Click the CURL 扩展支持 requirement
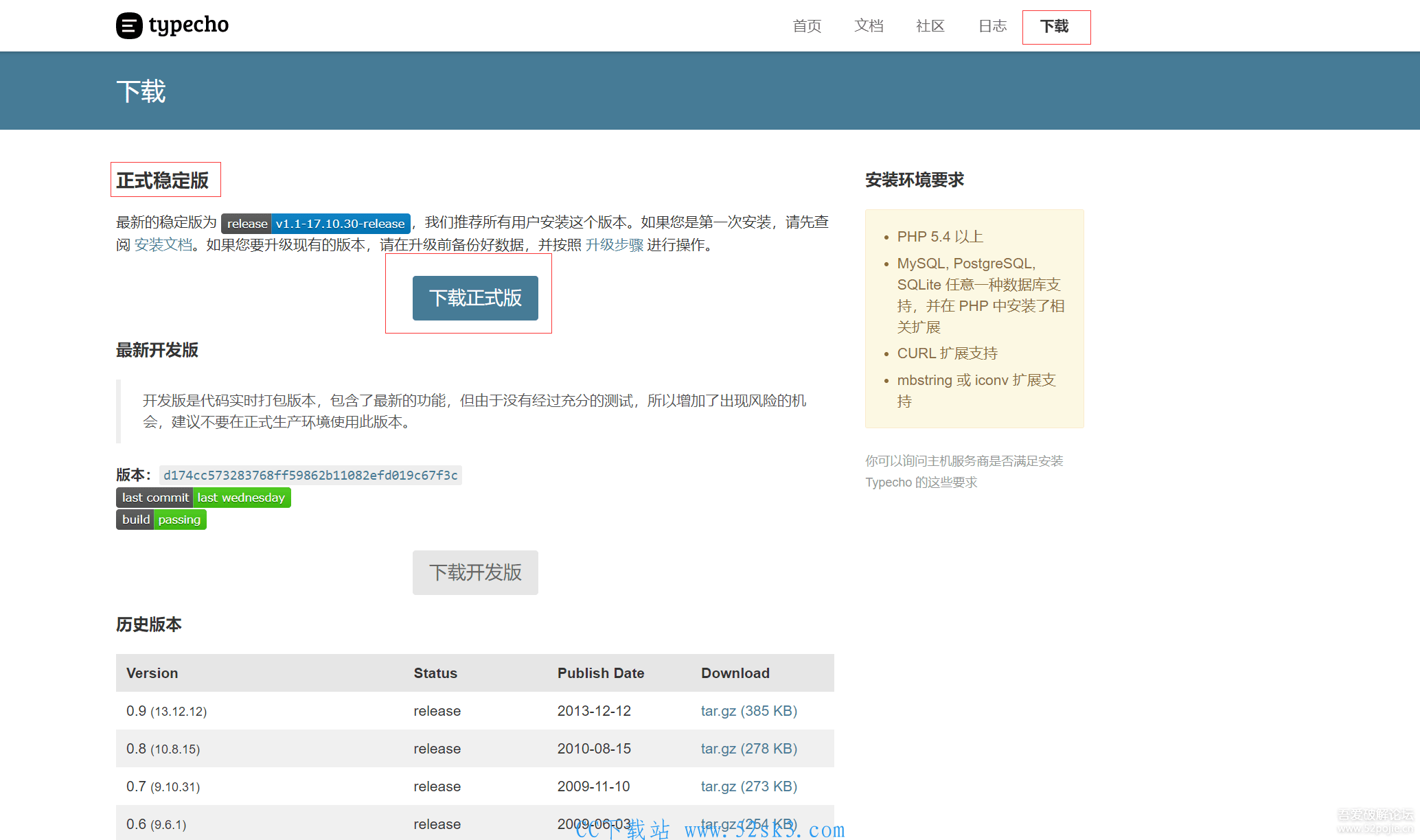The image size is (1420, 840). click(x=948, y=353)
